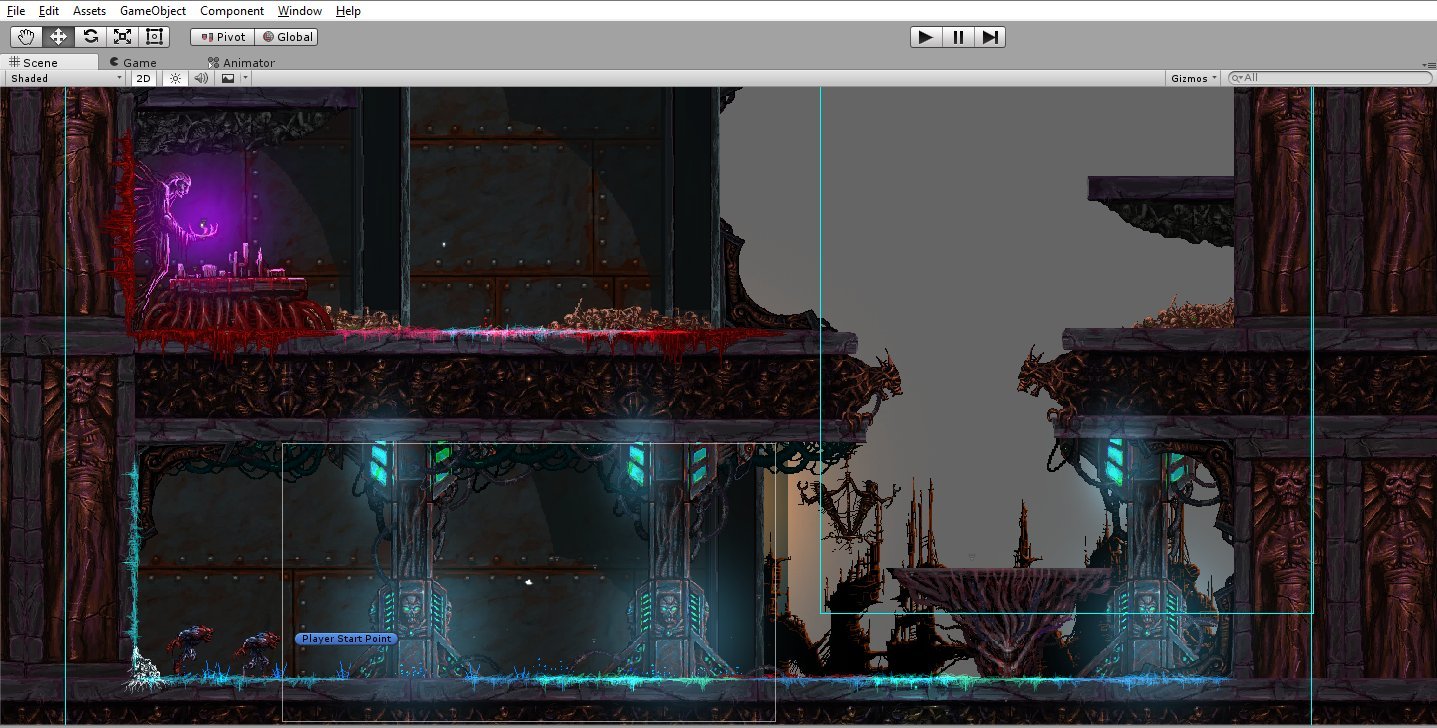Viewport: 1437px width, 728px height.
Task: Open the Component menu
Action: (232, 11)
